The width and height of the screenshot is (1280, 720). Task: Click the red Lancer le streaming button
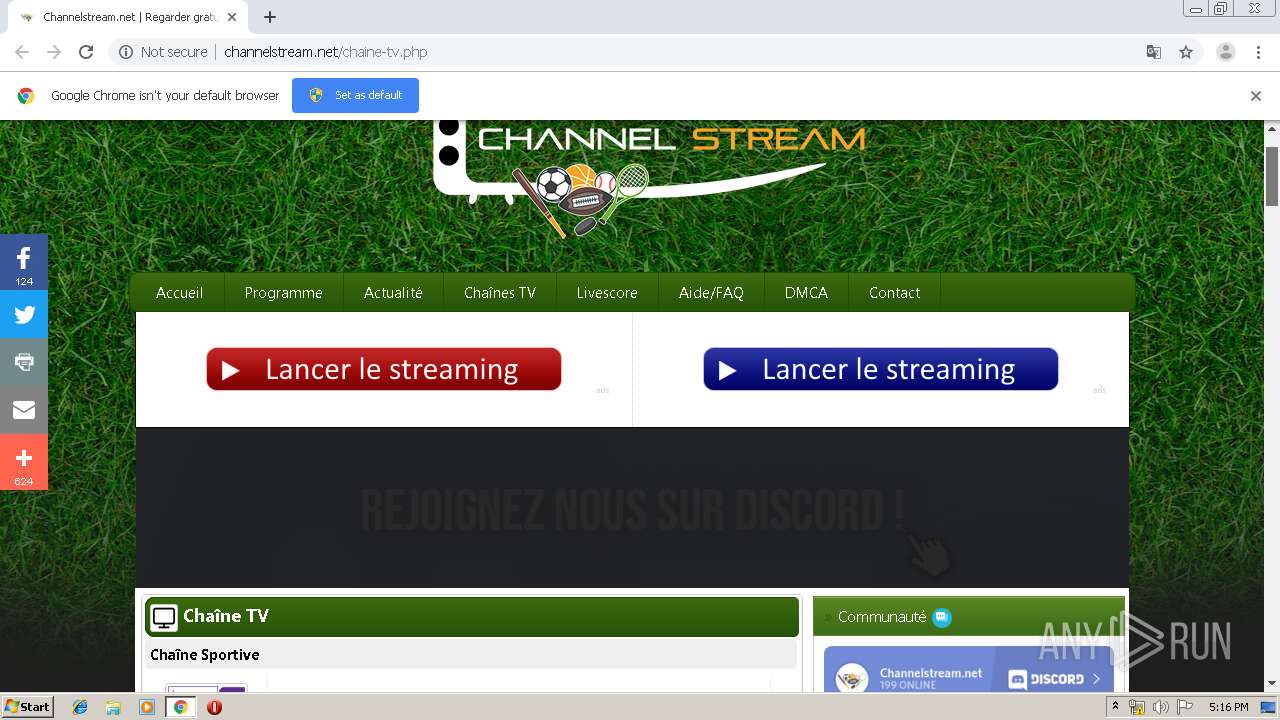pyautogui.click(x=384, y=369)
